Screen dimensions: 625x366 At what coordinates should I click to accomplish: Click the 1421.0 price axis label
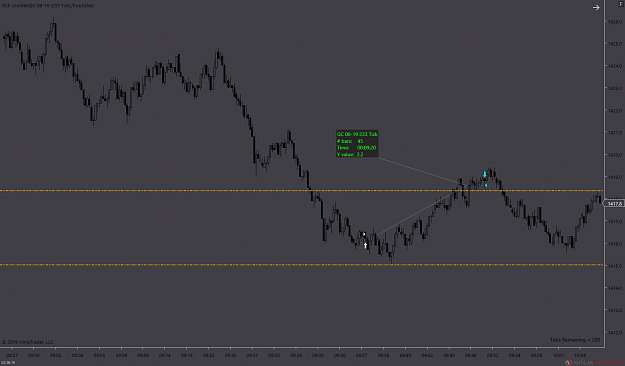pyautogui.click(x=615, y=132)
